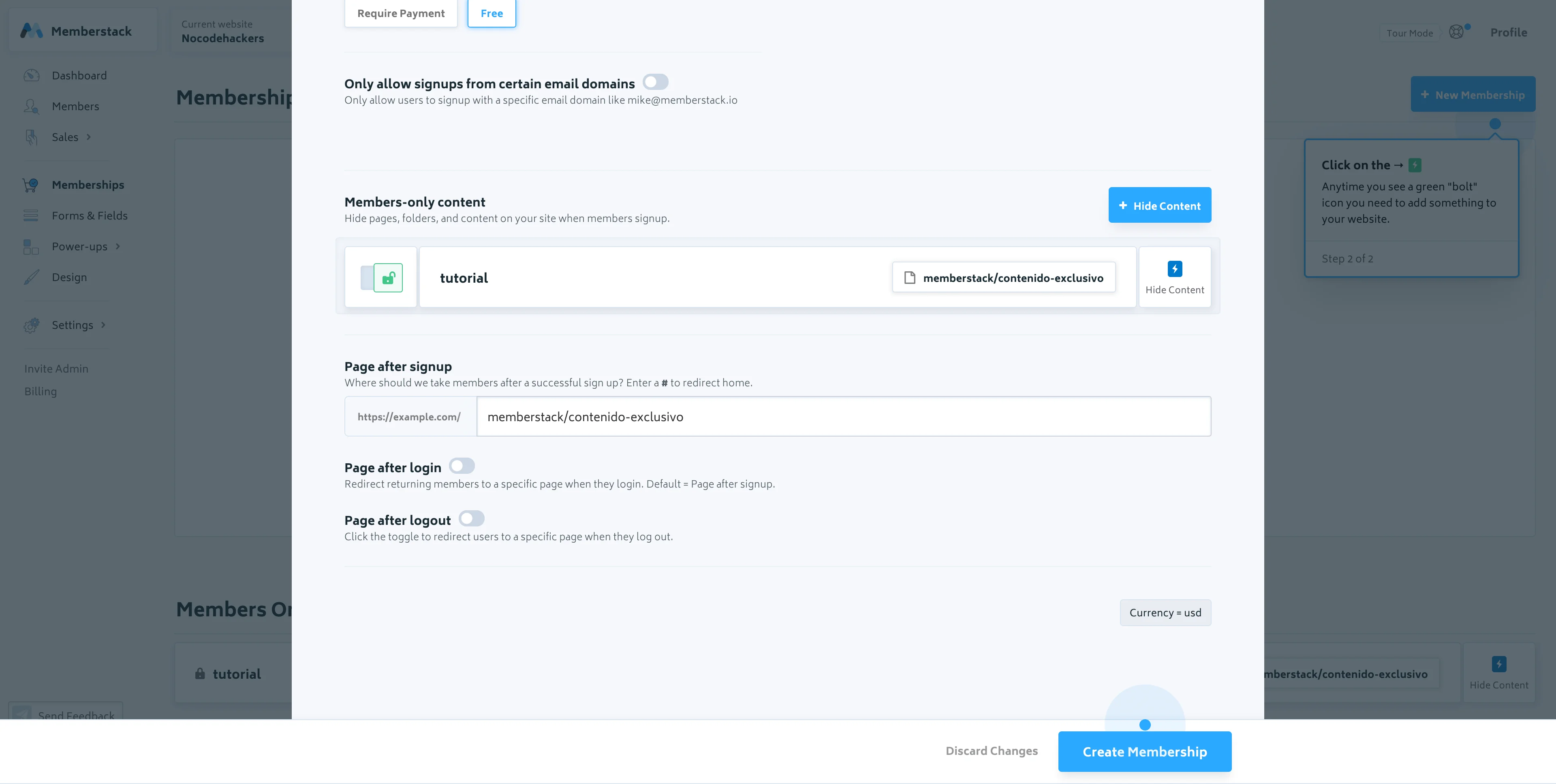
Task: Click the Page after signup URL field
Action: pyautogui.click(x=843, y=416)
